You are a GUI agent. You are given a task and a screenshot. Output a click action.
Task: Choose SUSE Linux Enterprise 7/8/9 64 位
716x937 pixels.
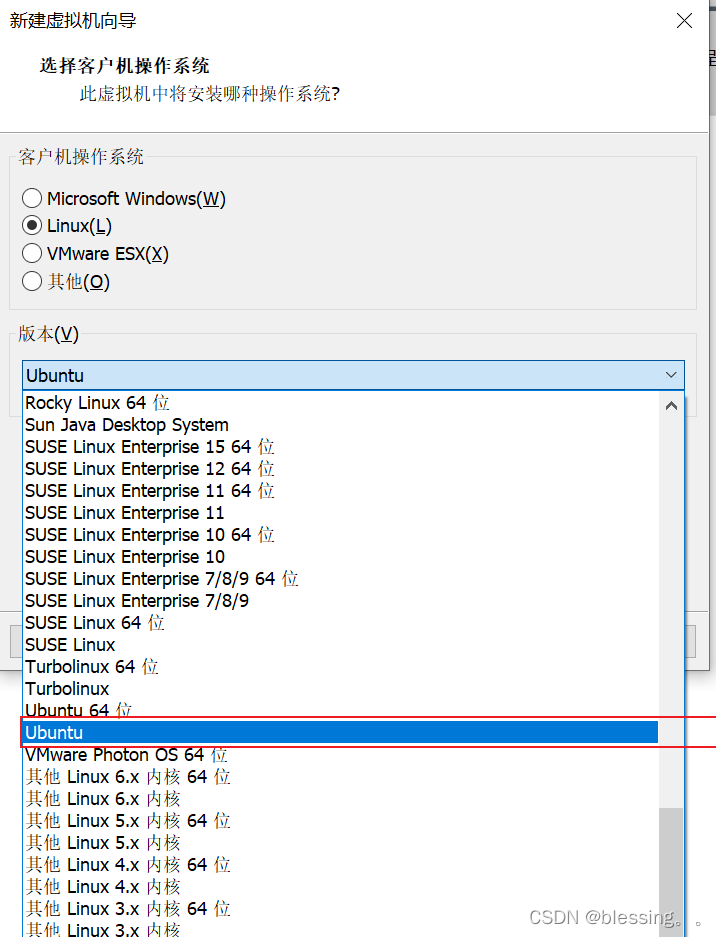click(341, 579)
